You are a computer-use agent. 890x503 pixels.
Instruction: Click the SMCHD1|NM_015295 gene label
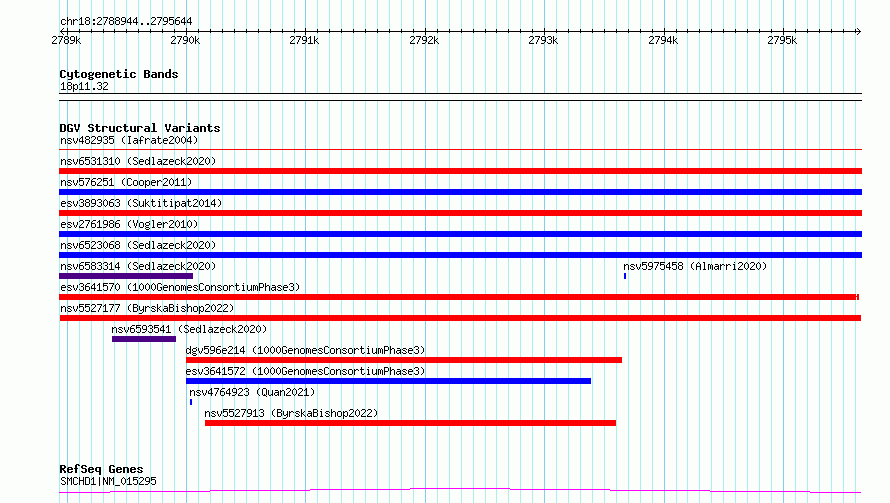click(x=108, y=481)
